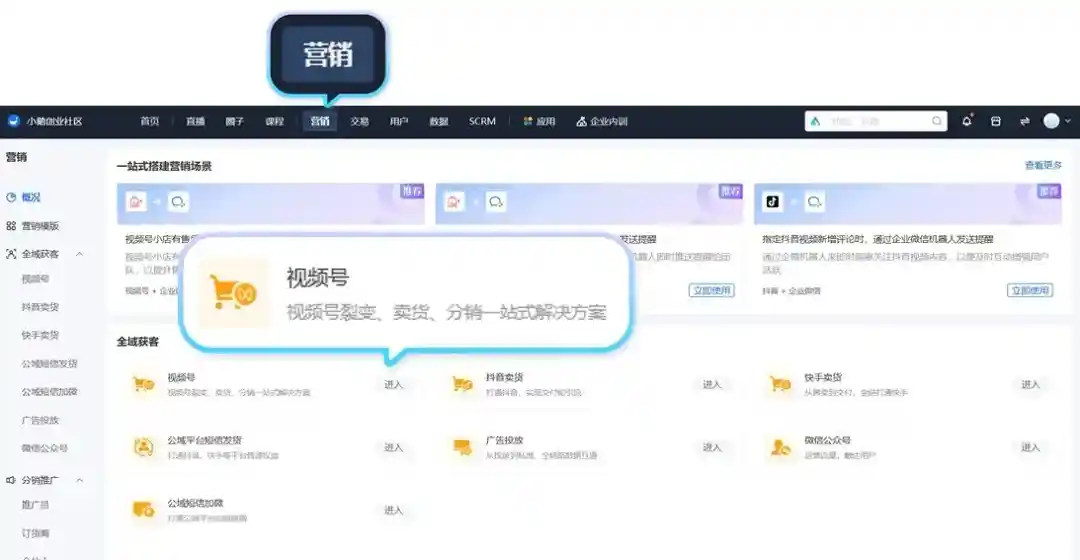Screen dimensions: 1080x560
Task: Select 广告投放 in the sidebar
Action: (x=40, y=419)
